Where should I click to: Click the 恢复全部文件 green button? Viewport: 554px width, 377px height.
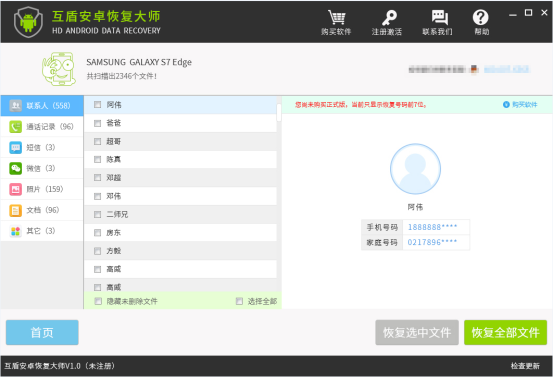click(505, 332)
